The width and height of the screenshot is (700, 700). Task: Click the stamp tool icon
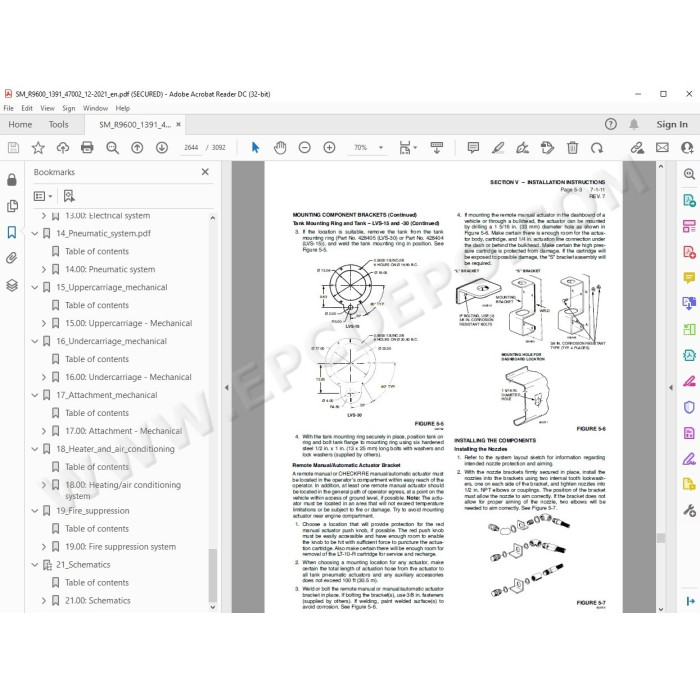tap(547, 147)
